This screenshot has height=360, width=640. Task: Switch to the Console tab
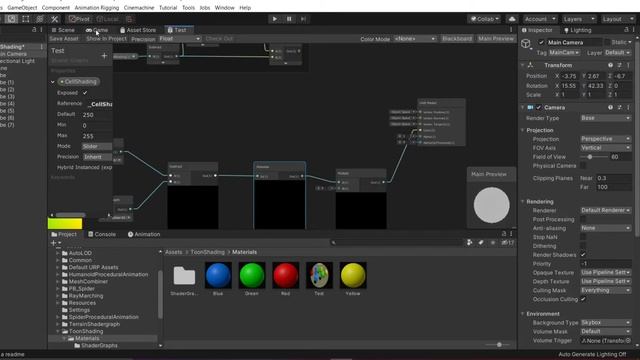point(102,234)
